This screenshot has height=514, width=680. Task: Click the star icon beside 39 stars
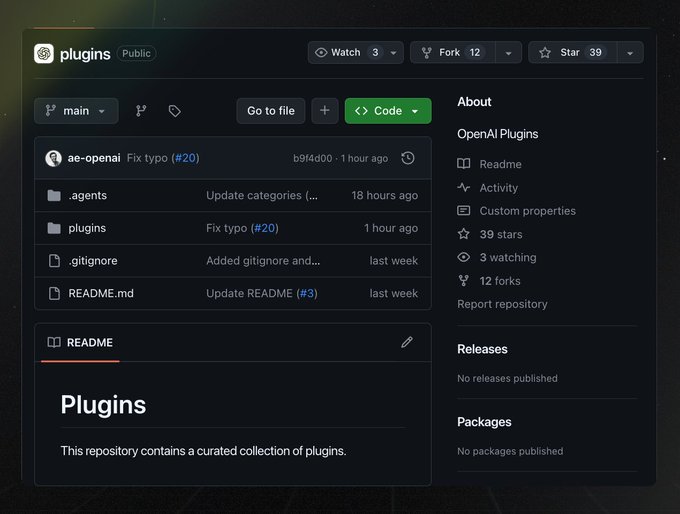pyautogui.click(x=464, y=234)
